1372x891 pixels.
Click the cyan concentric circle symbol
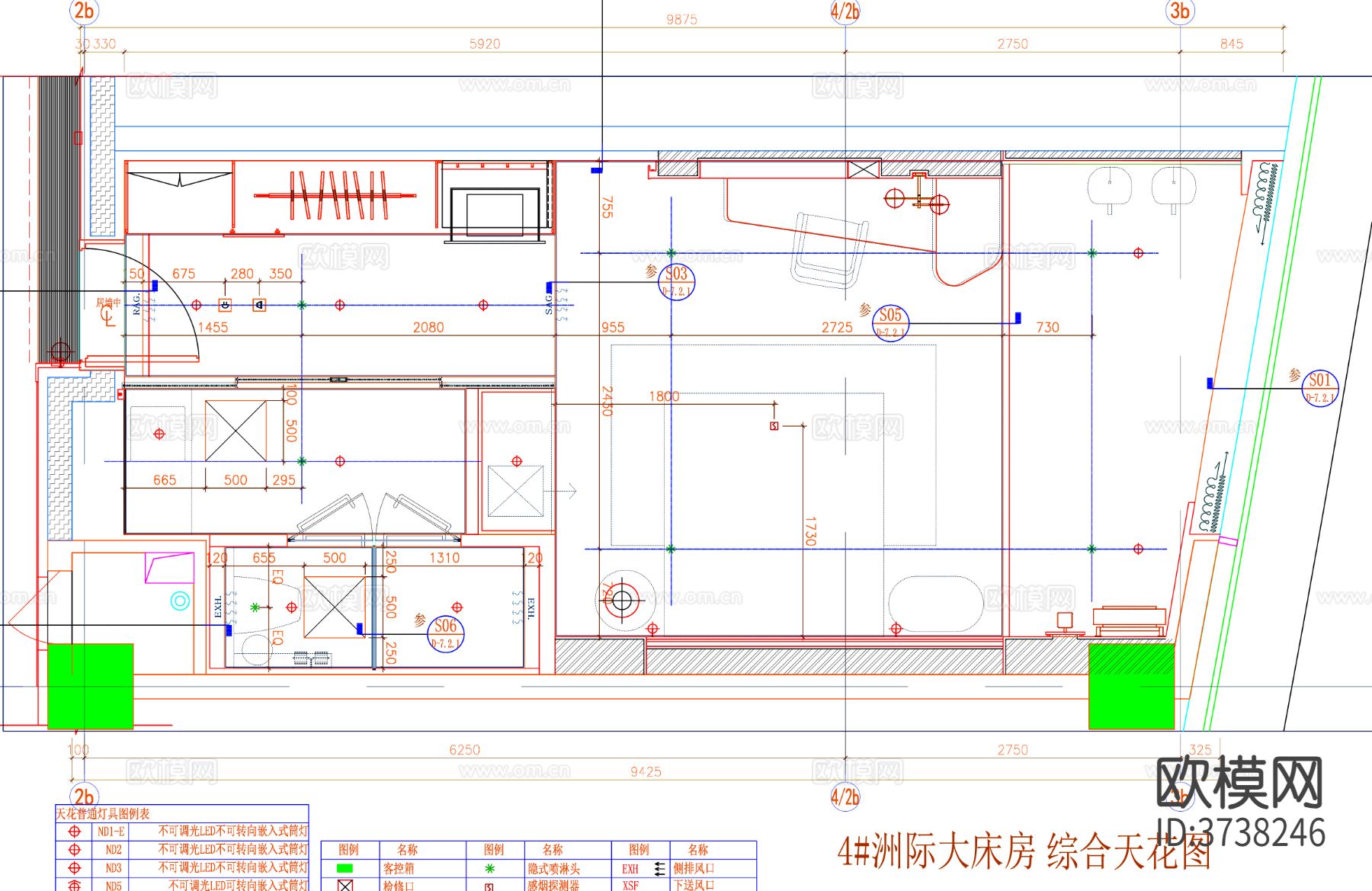tap(180, 601)
